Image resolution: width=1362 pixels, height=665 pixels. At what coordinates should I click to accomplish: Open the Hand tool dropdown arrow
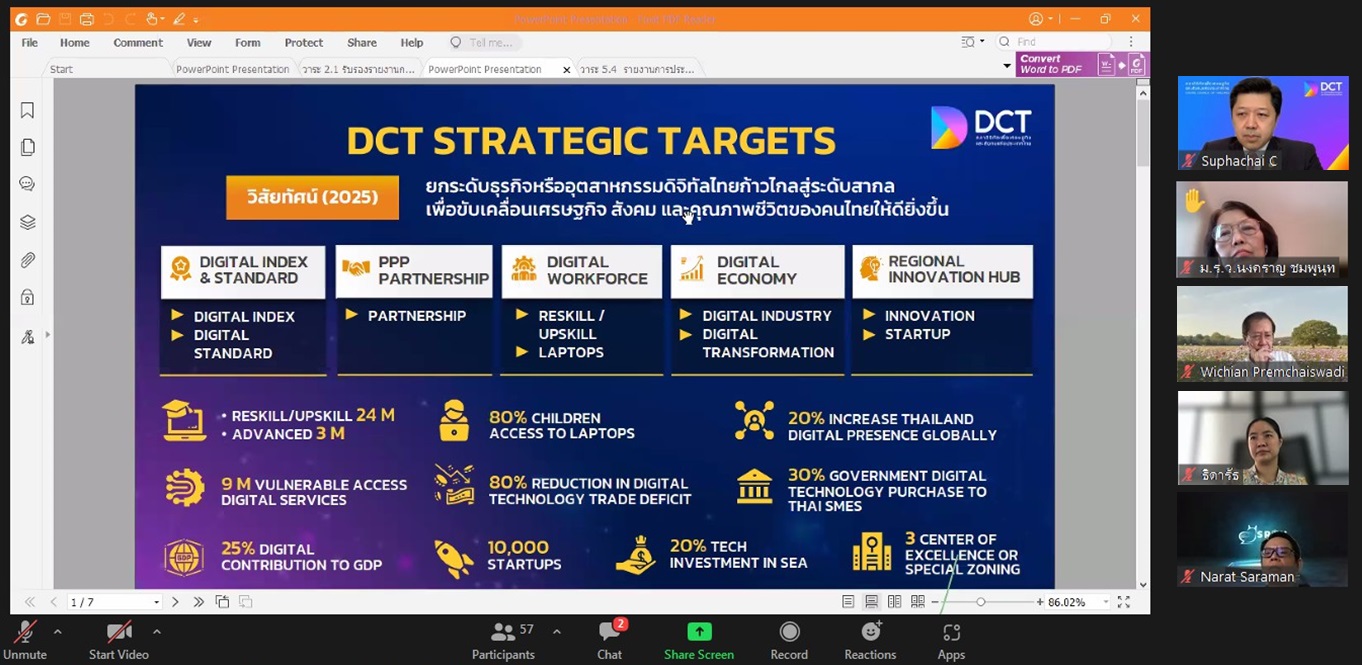163,19
